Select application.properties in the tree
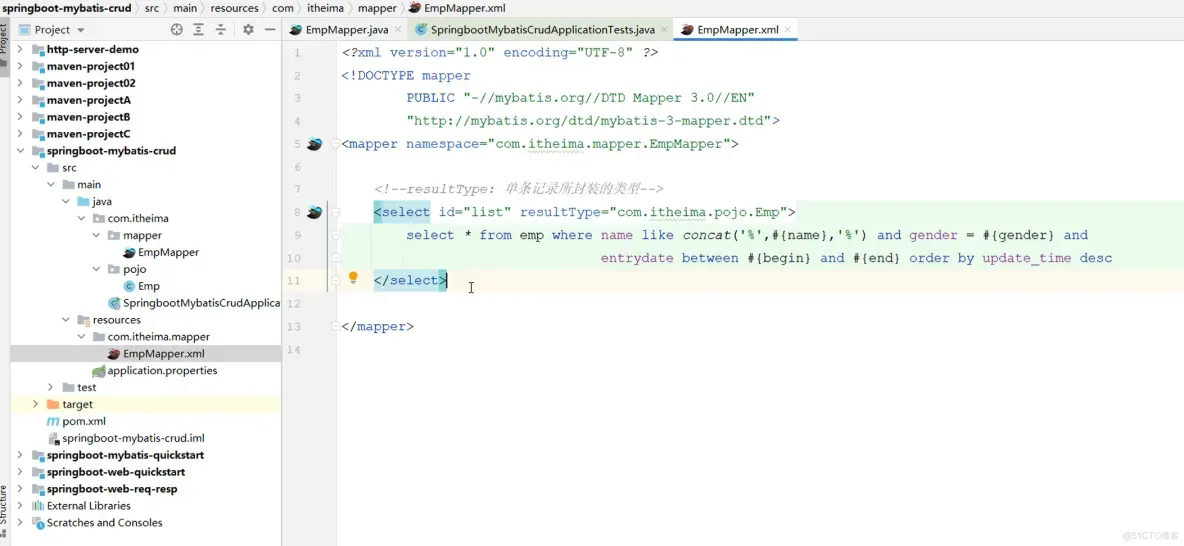 [x=162, y=371]
